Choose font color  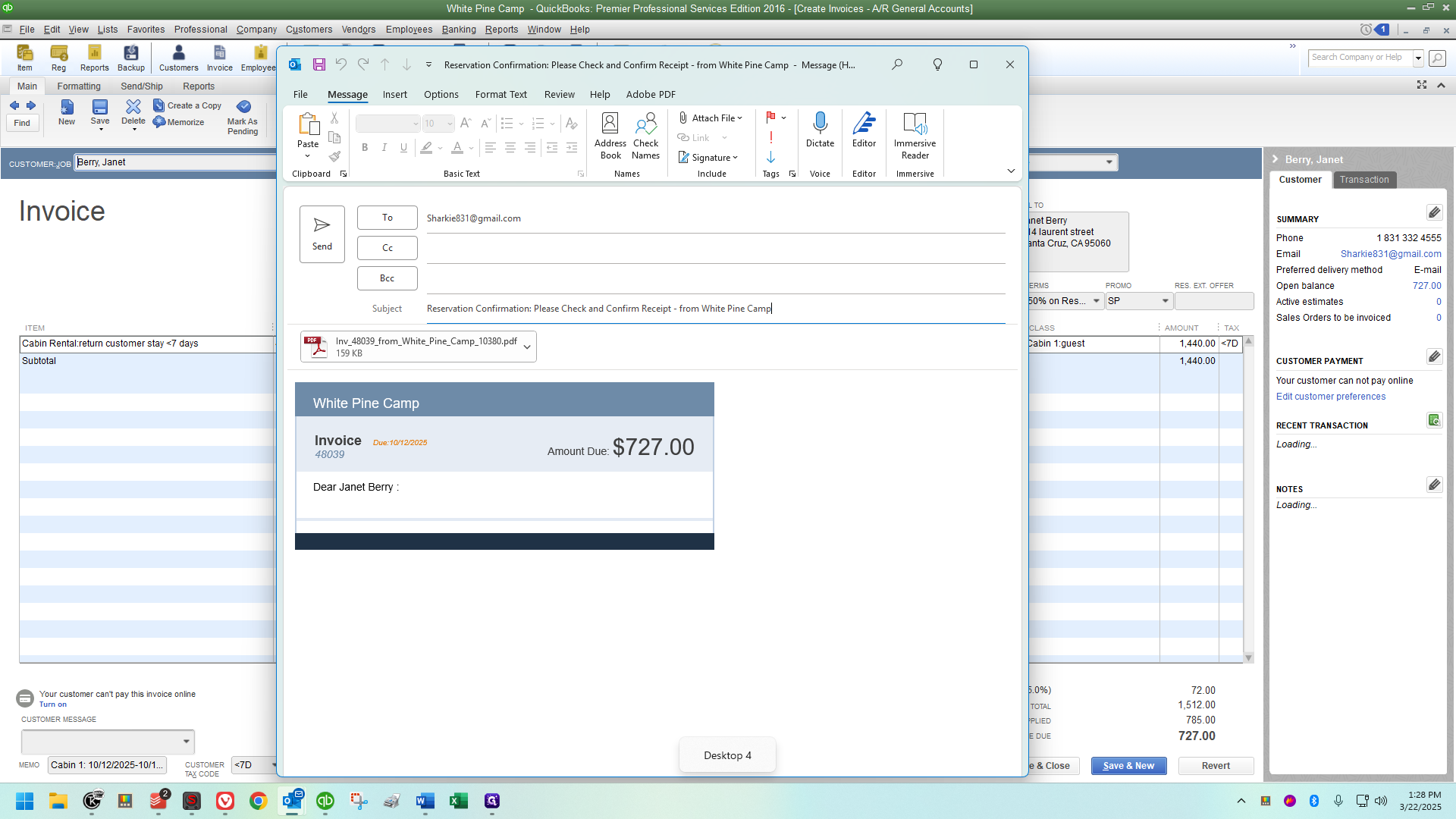coord(457,147)
